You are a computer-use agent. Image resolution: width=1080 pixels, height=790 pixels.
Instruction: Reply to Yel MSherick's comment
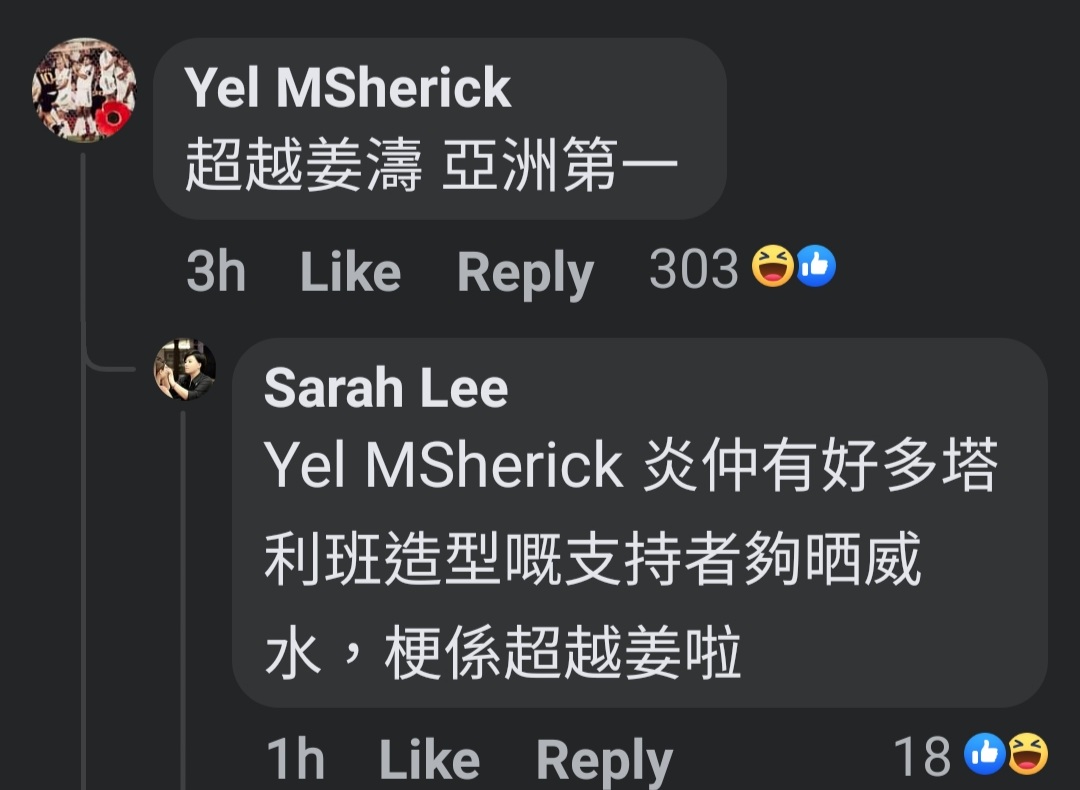pos(526,273)
